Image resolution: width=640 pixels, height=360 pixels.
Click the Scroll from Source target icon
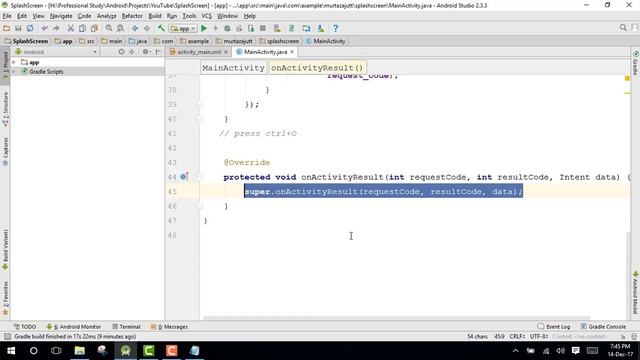121,52
